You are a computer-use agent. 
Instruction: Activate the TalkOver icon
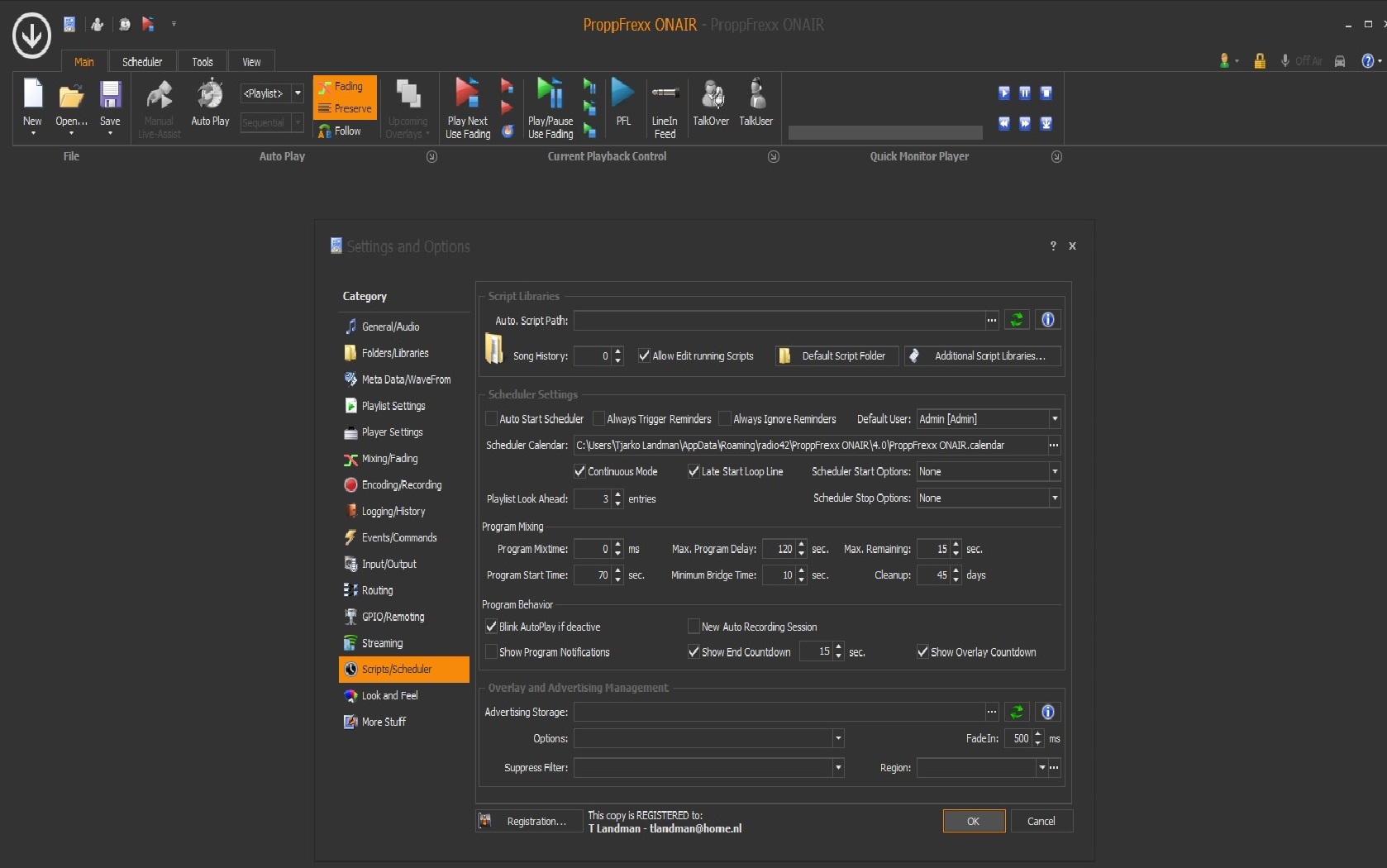(711, 93)
